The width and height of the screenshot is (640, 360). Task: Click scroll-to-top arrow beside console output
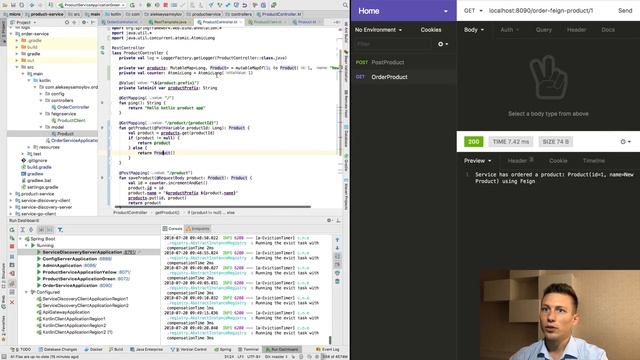(x=337, y=240)
